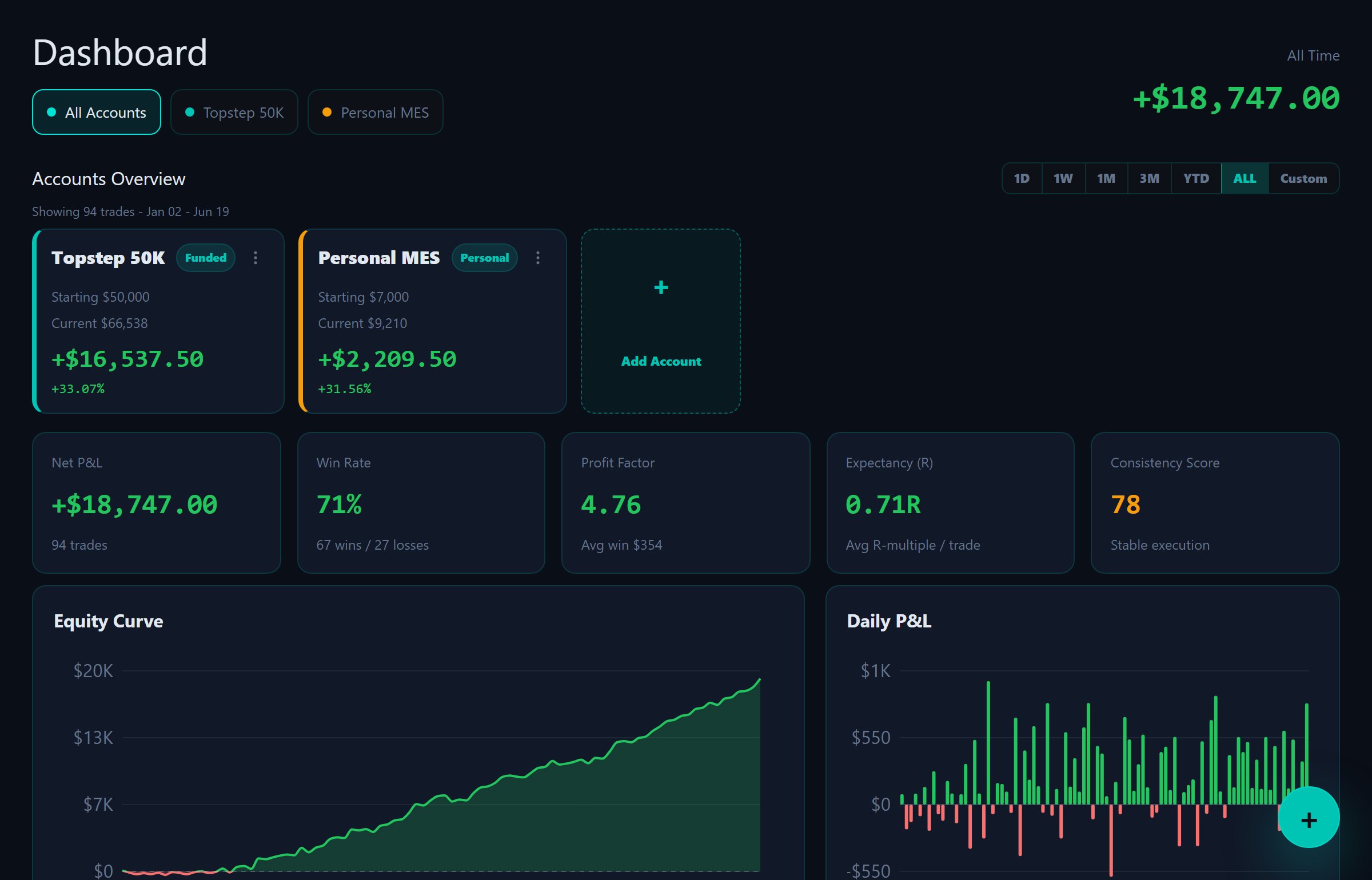Open the Personal MES card kebab menu
The width and height of the screenshot is (1372, 880).
[538, 258]
